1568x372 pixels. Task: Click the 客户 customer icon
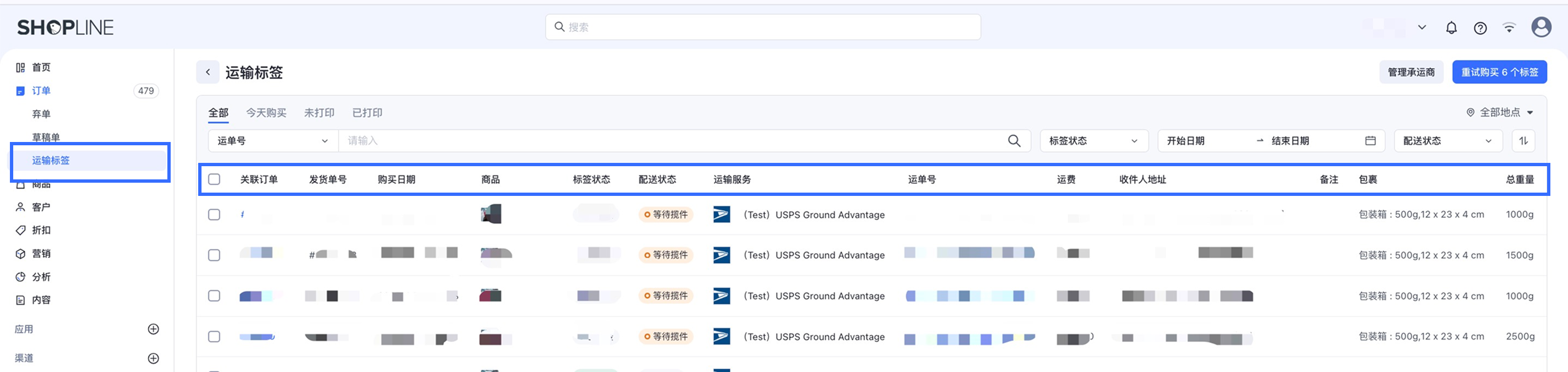[20, 207]
